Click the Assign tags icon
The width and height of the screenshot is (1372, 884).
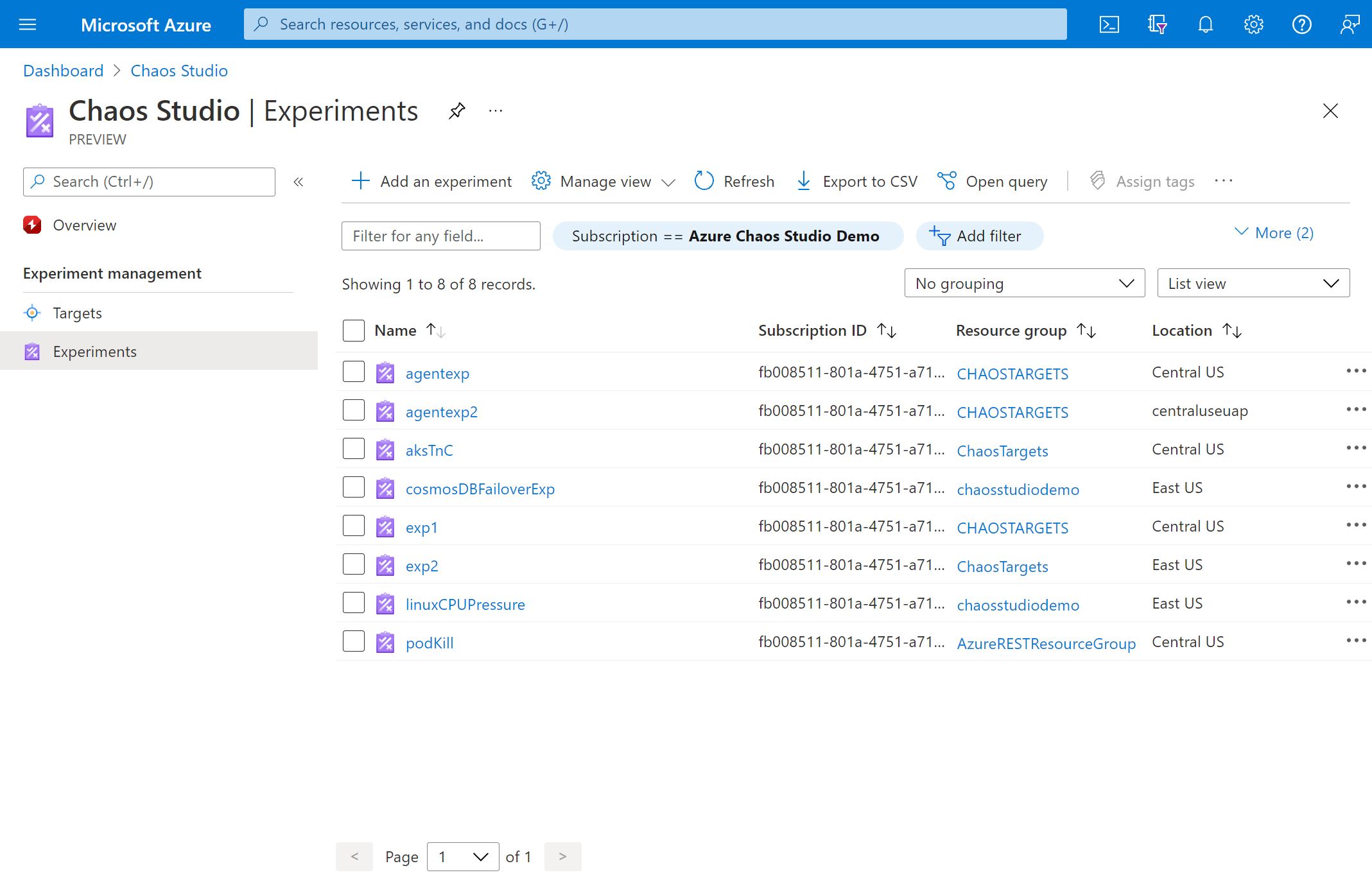1097,180
